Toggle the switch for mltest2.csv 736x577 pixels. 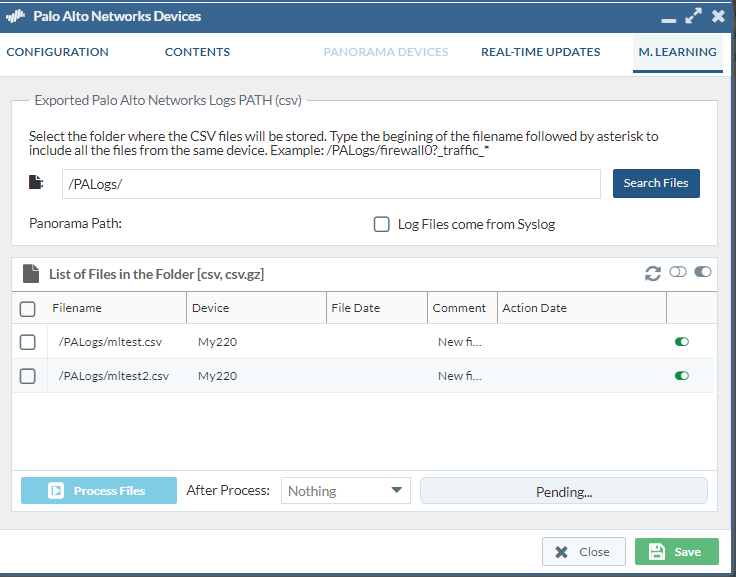[682, 376]
